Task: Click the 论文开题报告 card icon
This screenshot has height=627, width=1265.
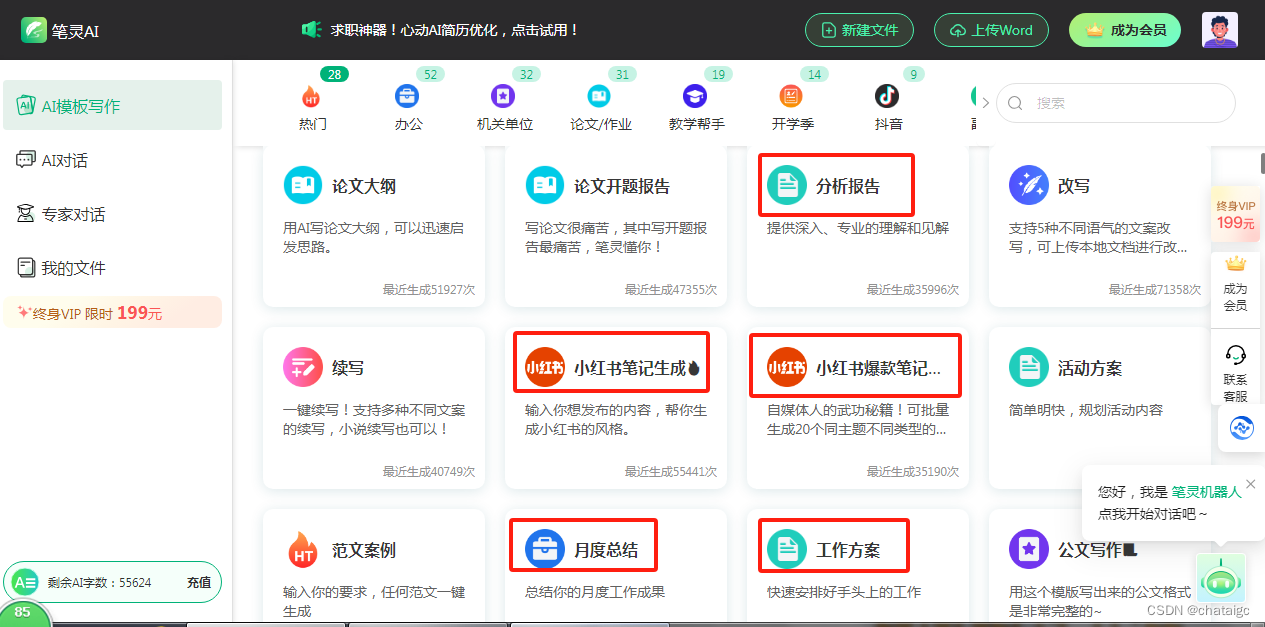Action: [545, 185]
